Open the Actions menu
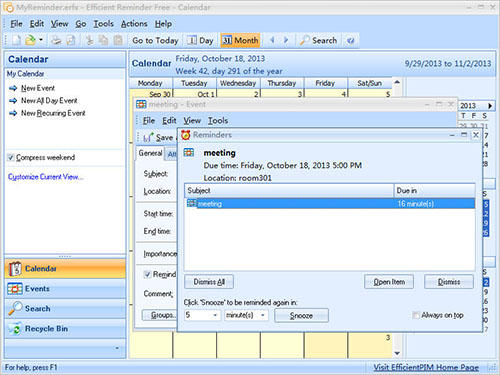This screenshot has height=375, width=500. coord(134,24)
